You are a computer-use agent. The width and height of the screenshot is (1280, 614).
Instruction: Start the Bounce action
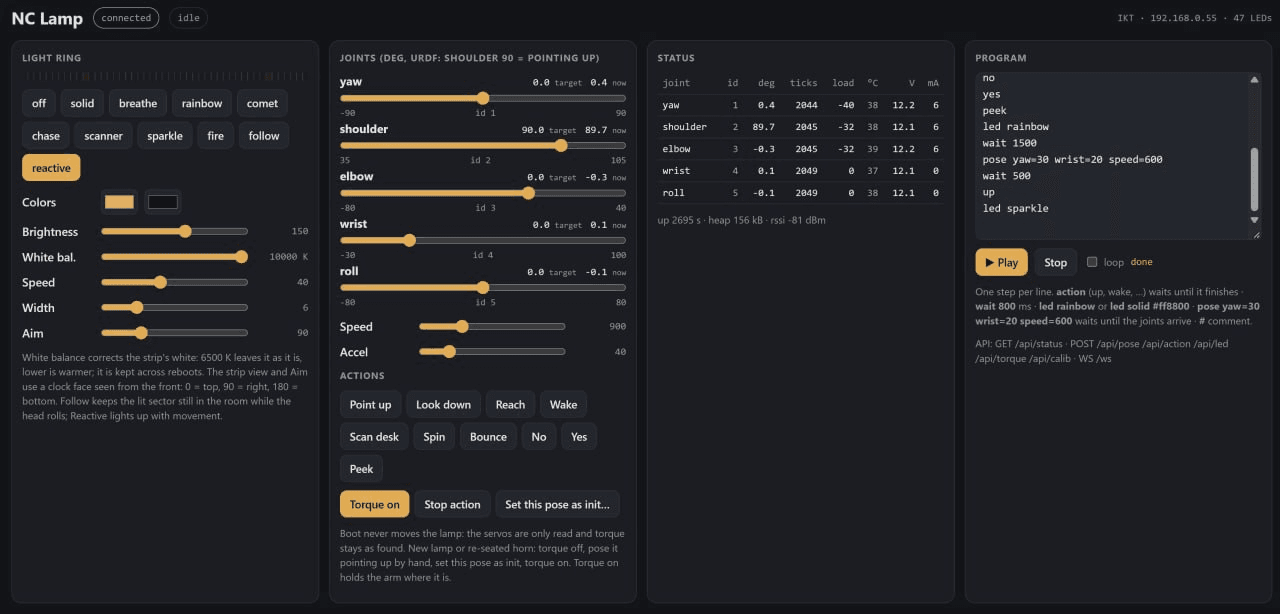tap(488, 436)
